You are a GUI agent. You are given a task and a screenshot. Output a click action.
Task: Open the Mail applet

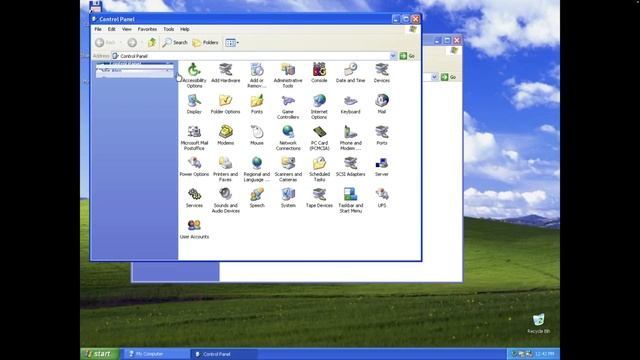382,104
